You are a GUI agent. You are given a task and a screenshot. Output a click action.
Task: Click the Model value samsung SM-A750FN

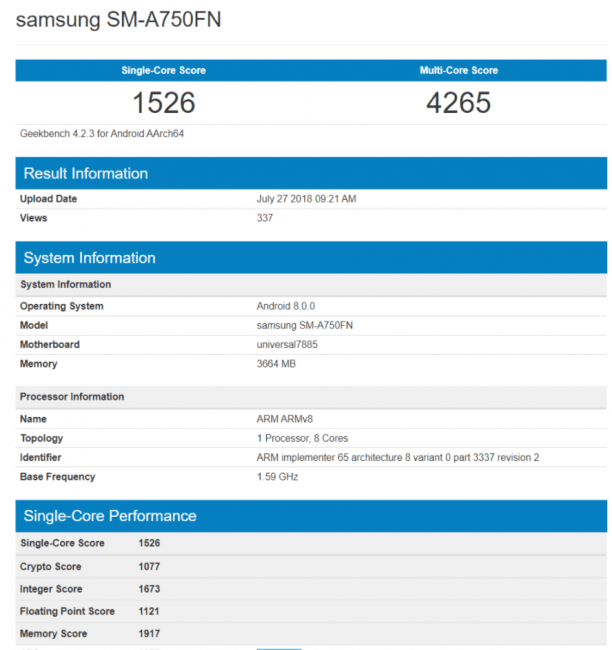tap(304, 325)
